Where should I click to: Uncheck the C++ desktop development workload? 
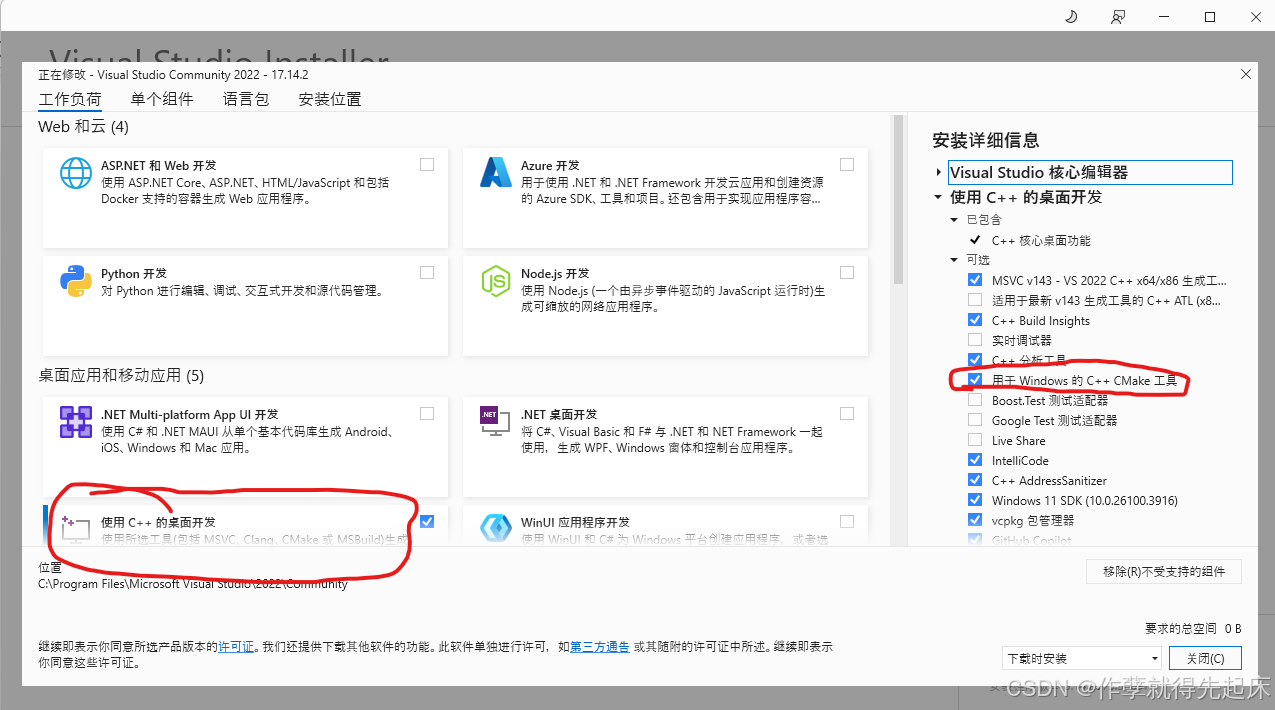tap(427, 521)
